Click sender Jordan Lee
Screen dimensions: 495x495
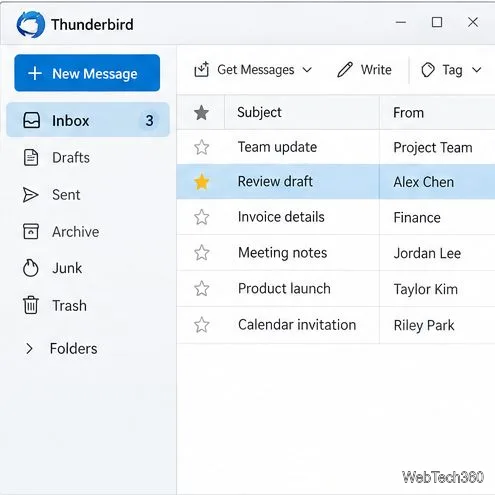(x=427, y=253)
